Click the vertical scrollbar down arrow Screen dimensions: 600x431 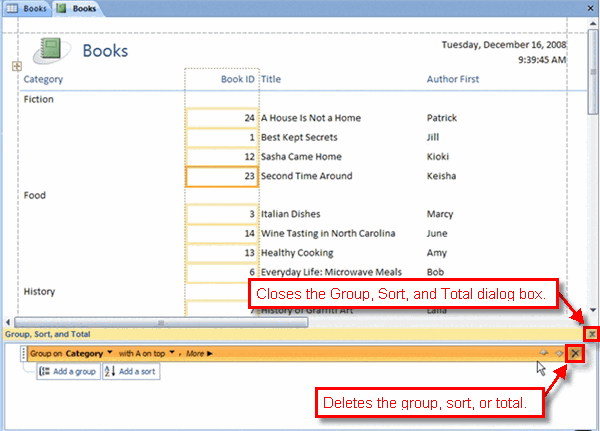tap(593, 310)
